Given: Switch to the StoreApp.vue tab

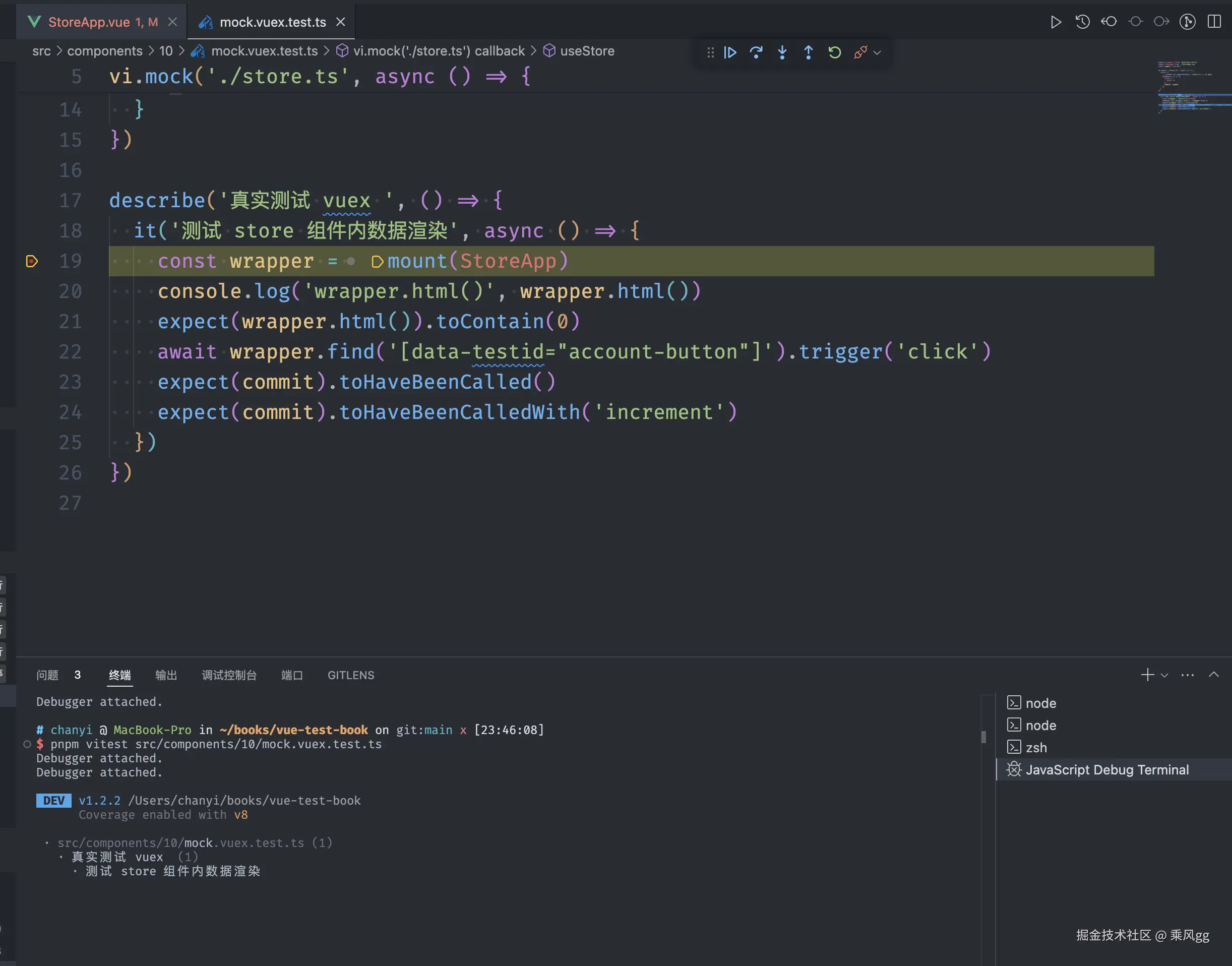Looking at the screenshot, I should (x=89, y=22).
